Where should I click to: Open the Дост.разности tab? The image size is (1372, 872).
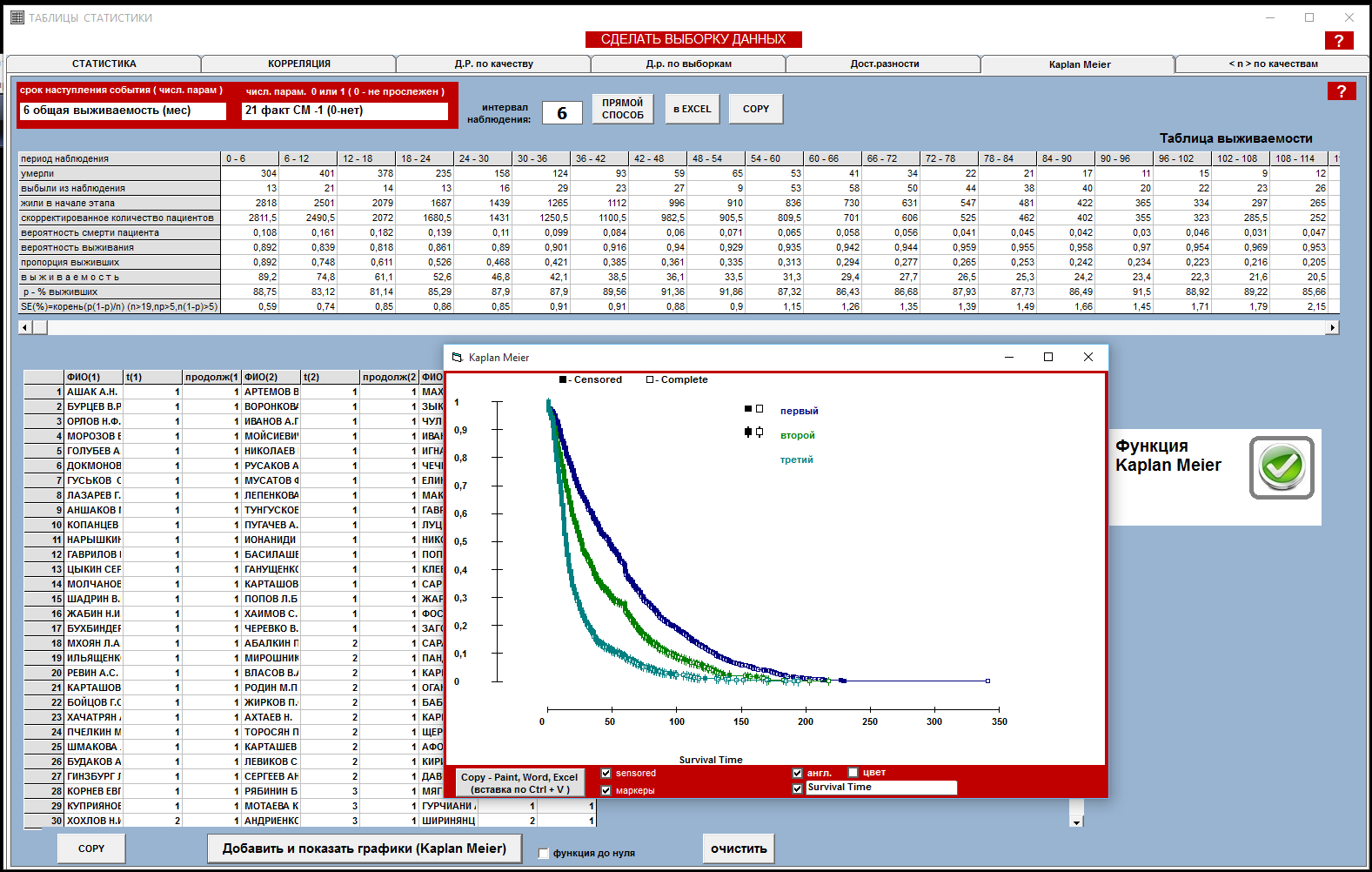click(x=884, y=64)
